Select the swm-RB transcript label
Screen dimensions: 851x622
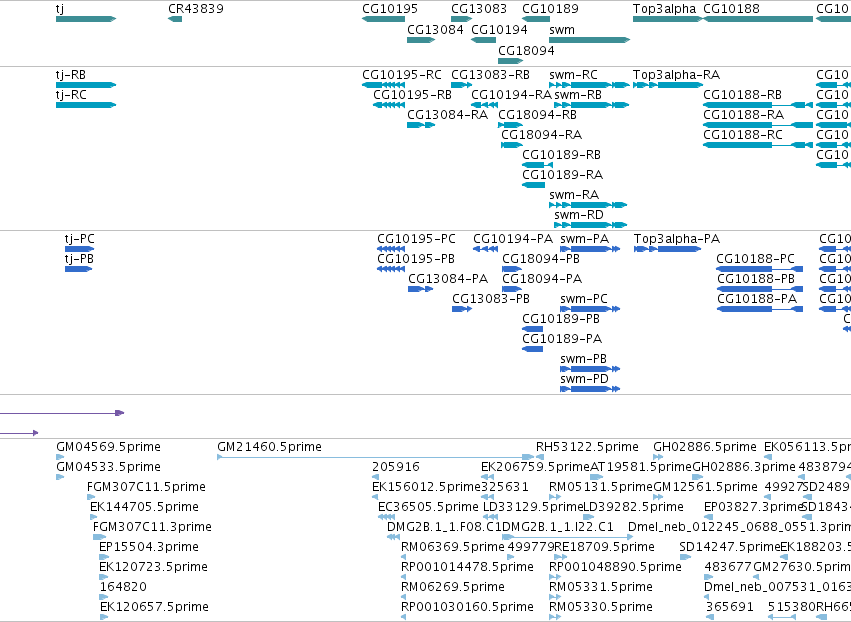click(578, 95)
